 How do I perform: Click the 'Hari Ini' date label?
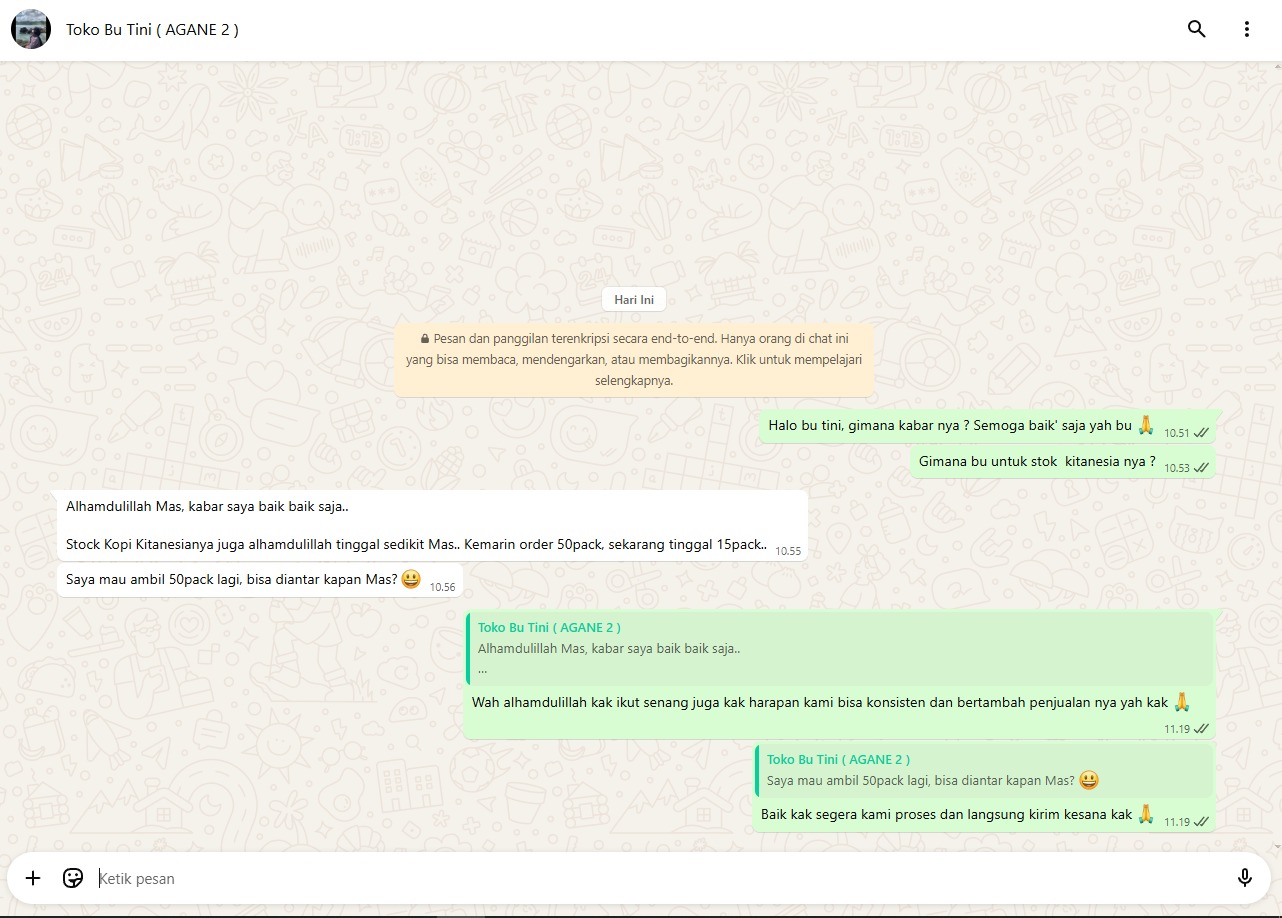point(633,300)
